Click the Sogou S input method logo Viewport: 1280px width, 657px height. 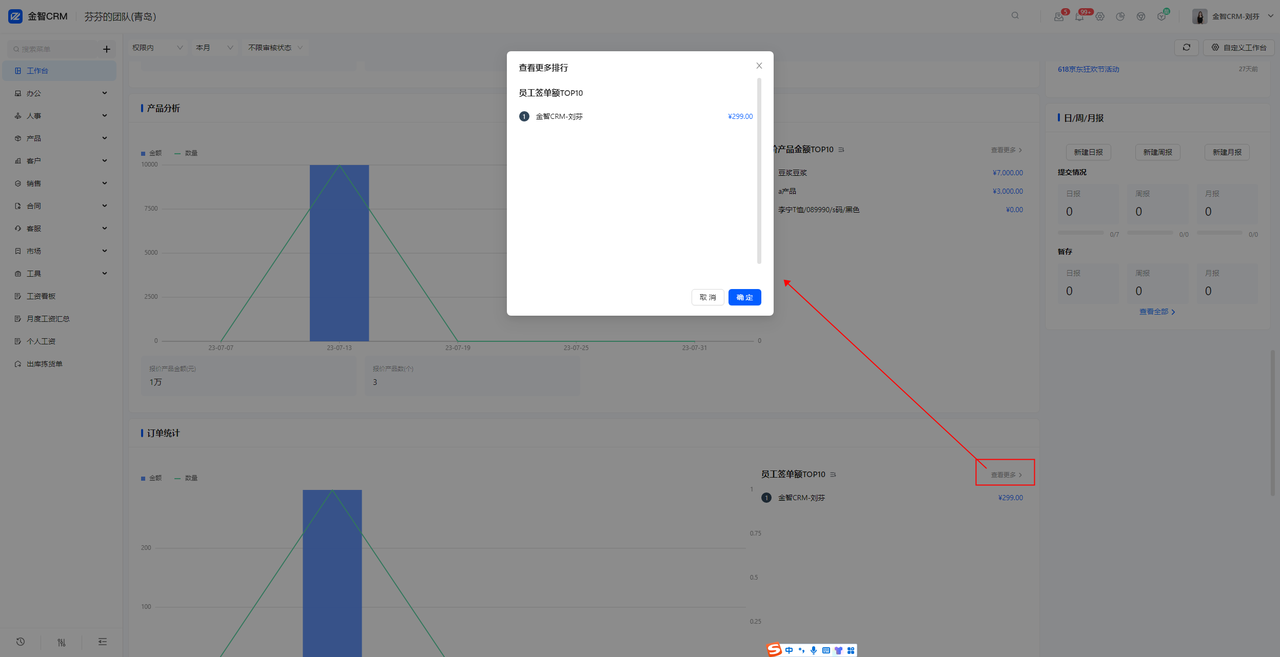pos(774,650)
